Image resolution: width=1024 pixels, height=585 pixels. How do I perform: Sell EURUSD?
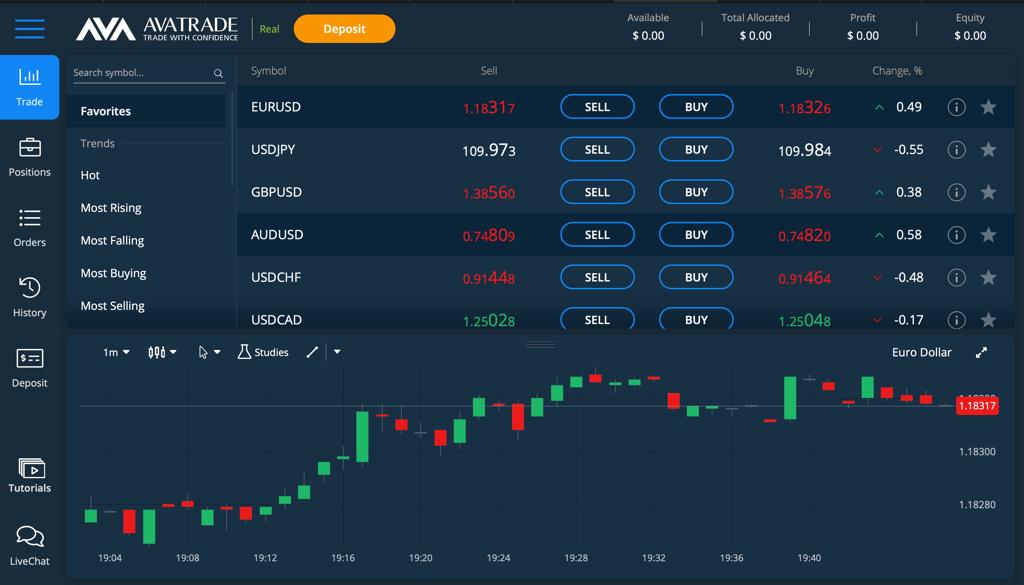click(597, 107)
